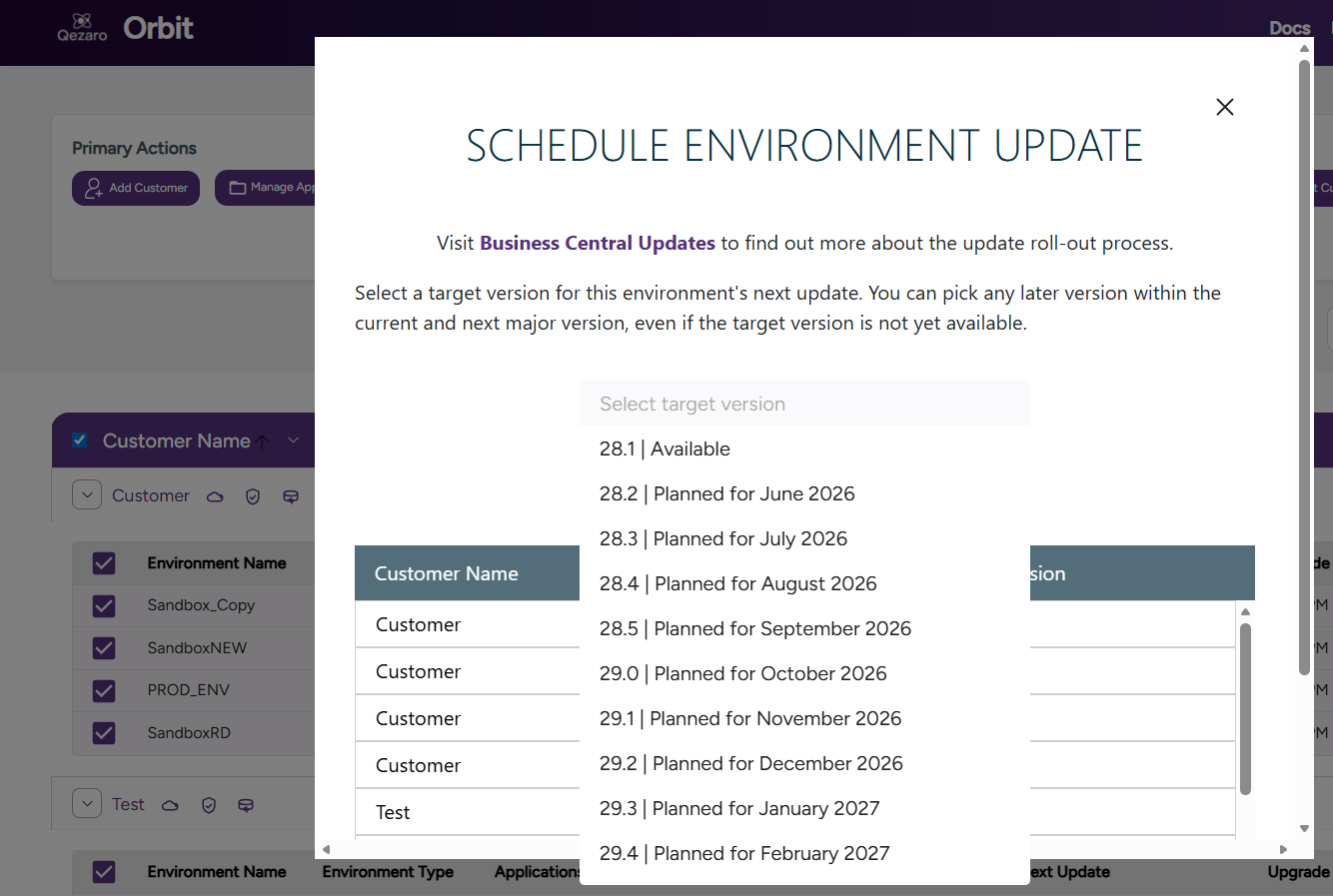Choose 28.2 Planned for June 2026
The image size is (1333, 896).
804,493
